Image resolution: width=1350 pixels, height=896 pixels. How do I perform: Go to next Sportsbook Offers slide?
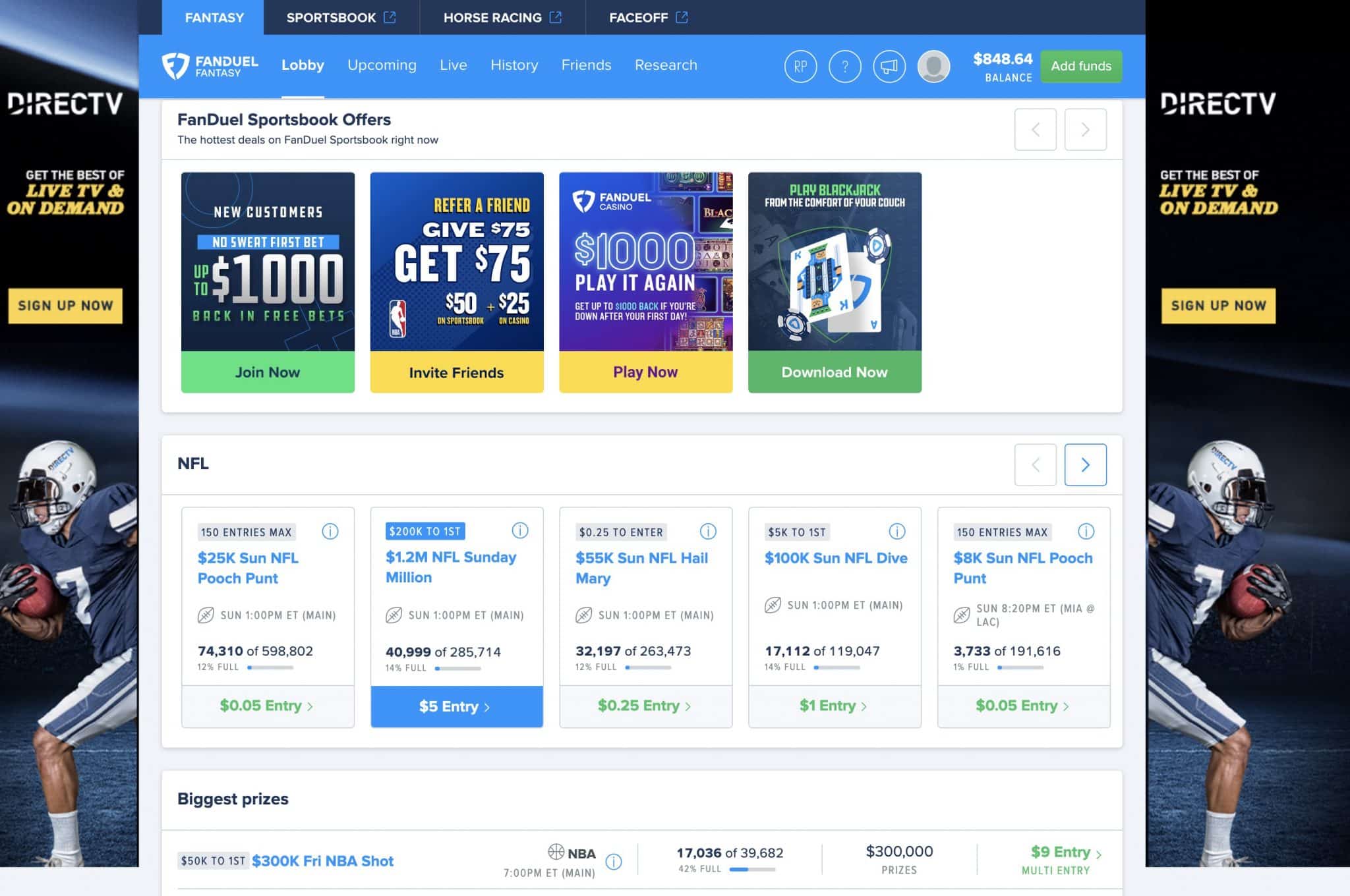(x=1085, y=130)
